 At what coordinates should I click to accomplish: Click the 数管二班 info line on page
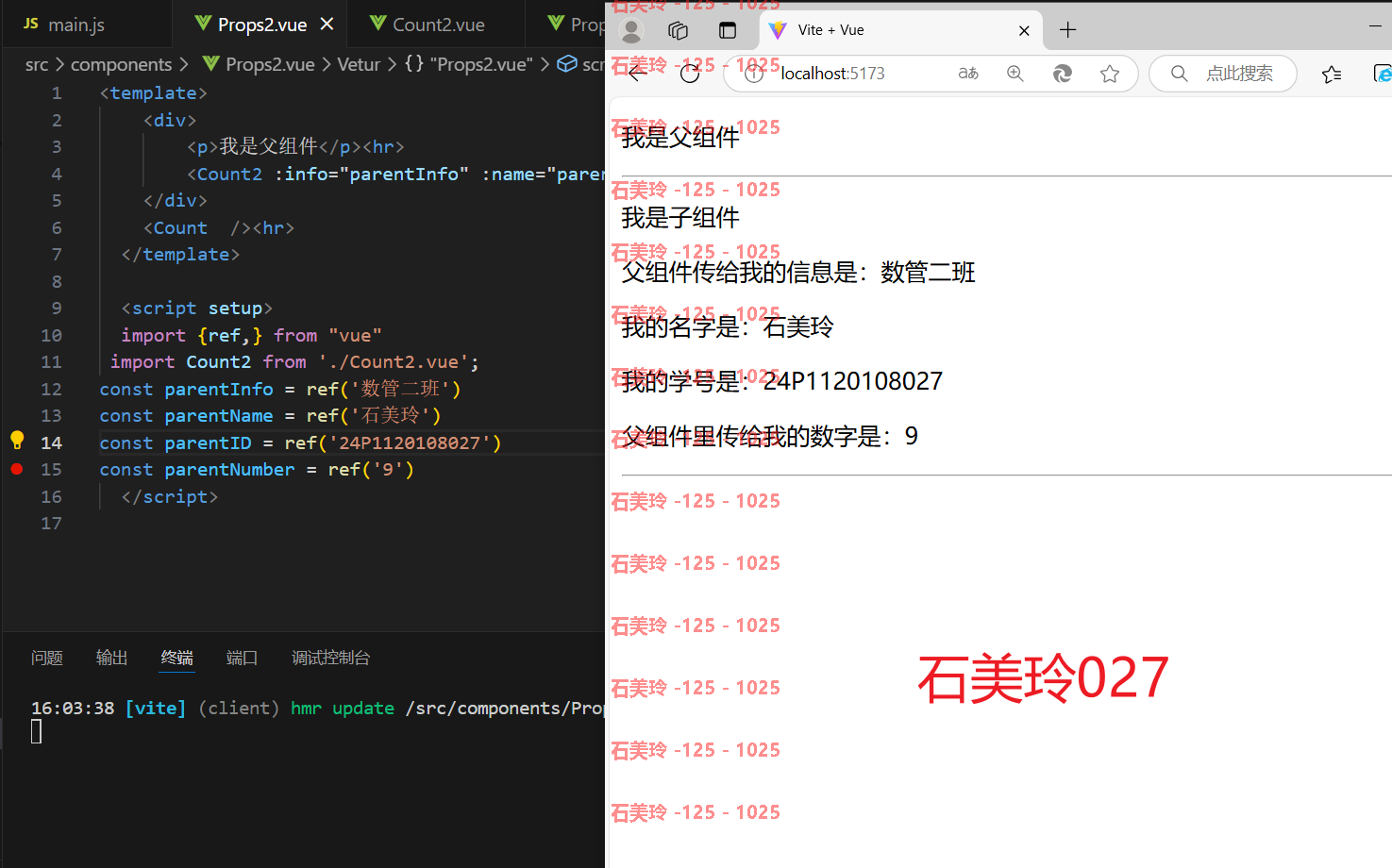click(798, 273)
